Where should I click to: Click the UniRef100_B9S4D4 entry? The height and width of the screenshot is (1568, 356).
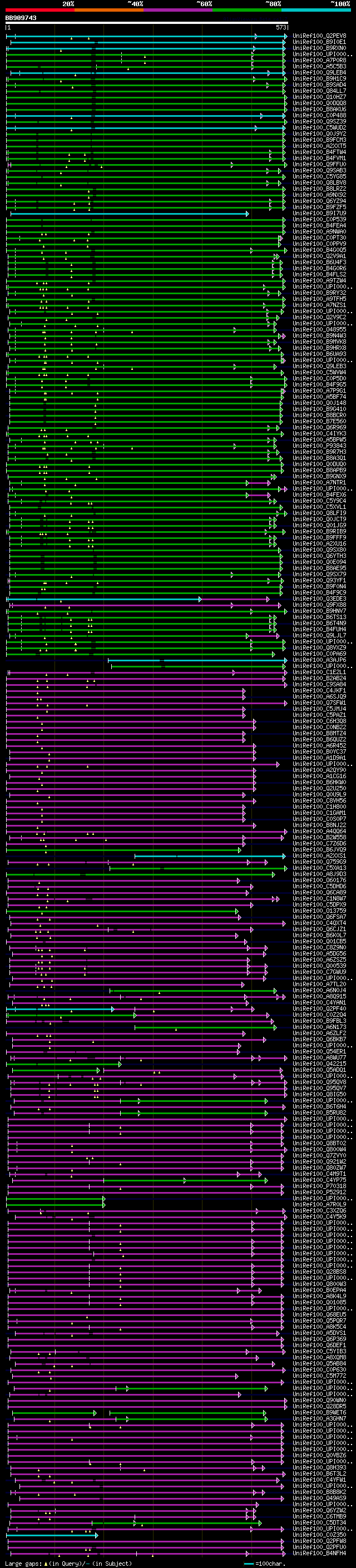[319, 85]
